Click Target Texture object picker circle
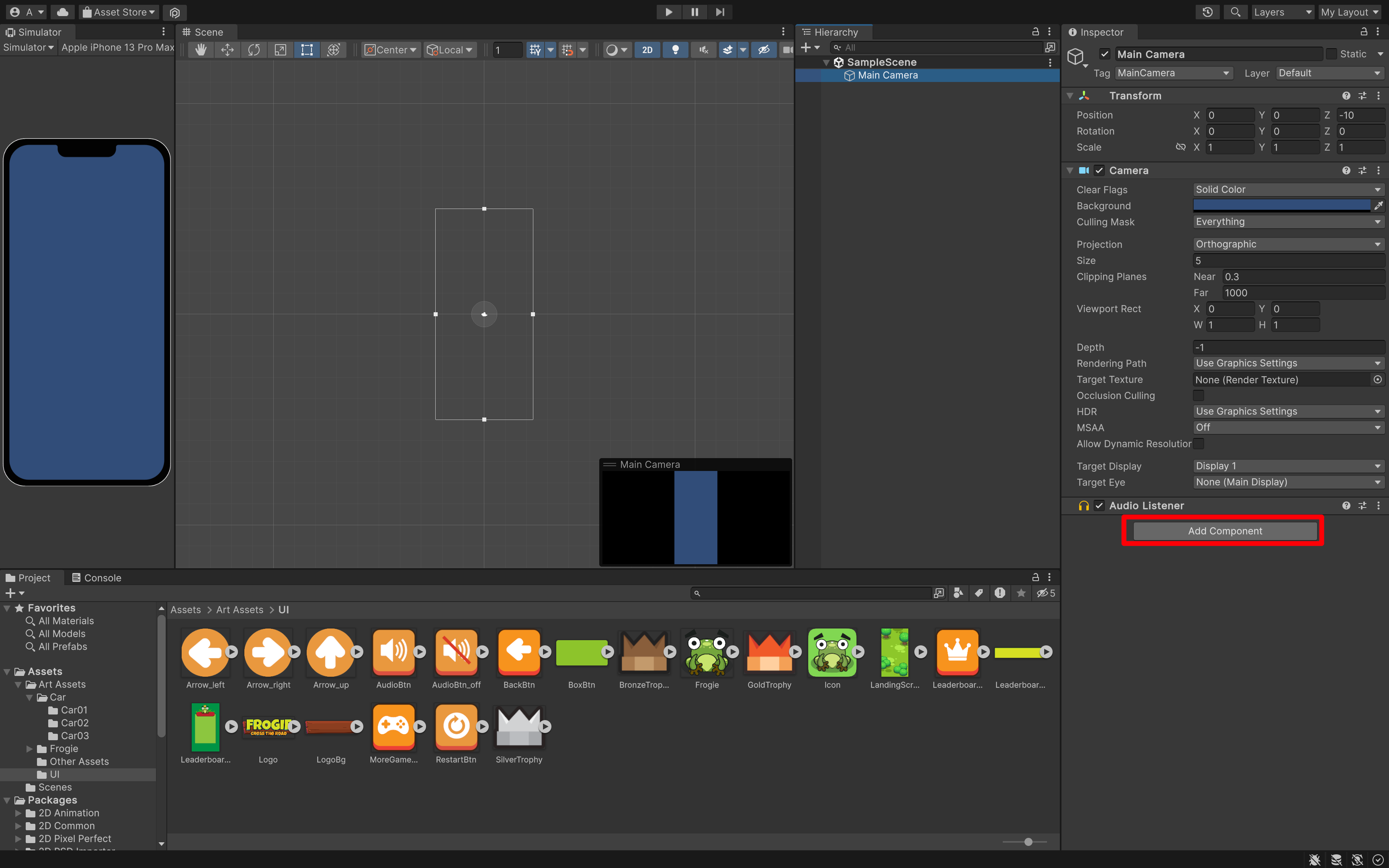 click(x=1377, y=379)
